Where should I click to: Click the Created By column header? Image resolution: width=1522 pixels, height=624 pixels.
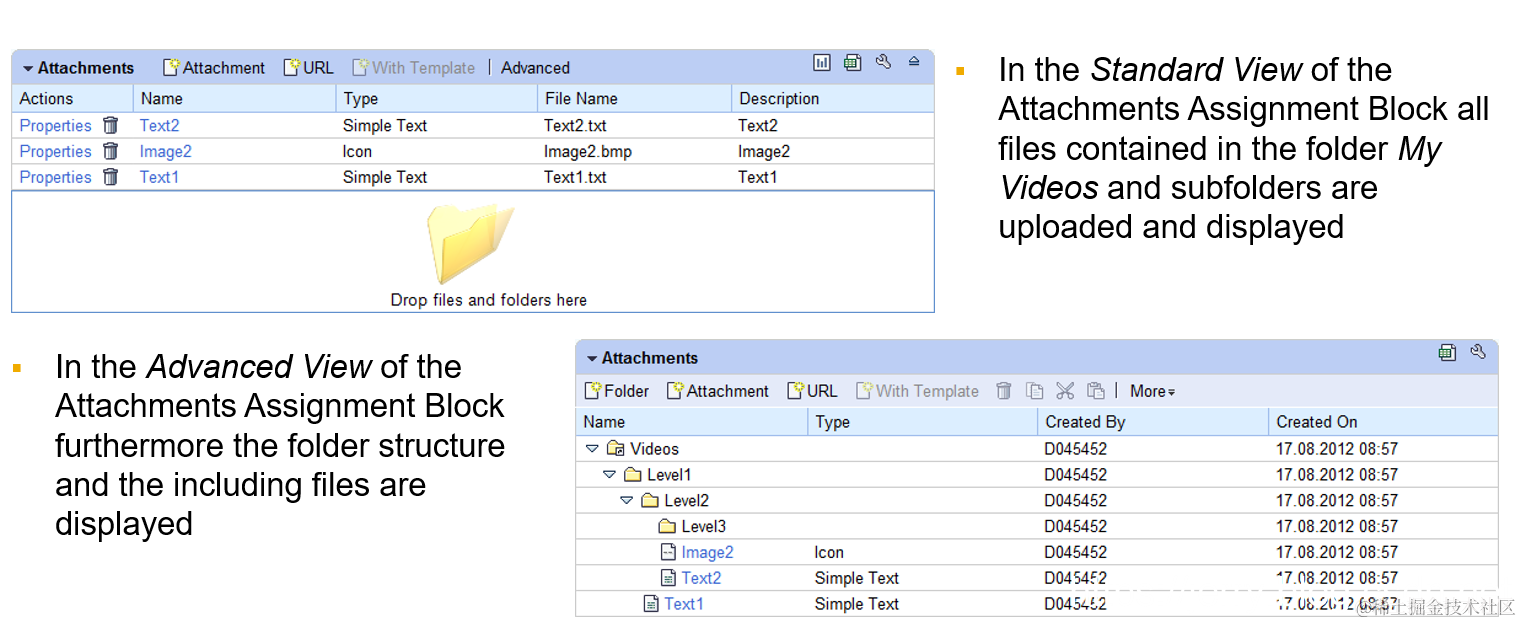pos(1153,422)
